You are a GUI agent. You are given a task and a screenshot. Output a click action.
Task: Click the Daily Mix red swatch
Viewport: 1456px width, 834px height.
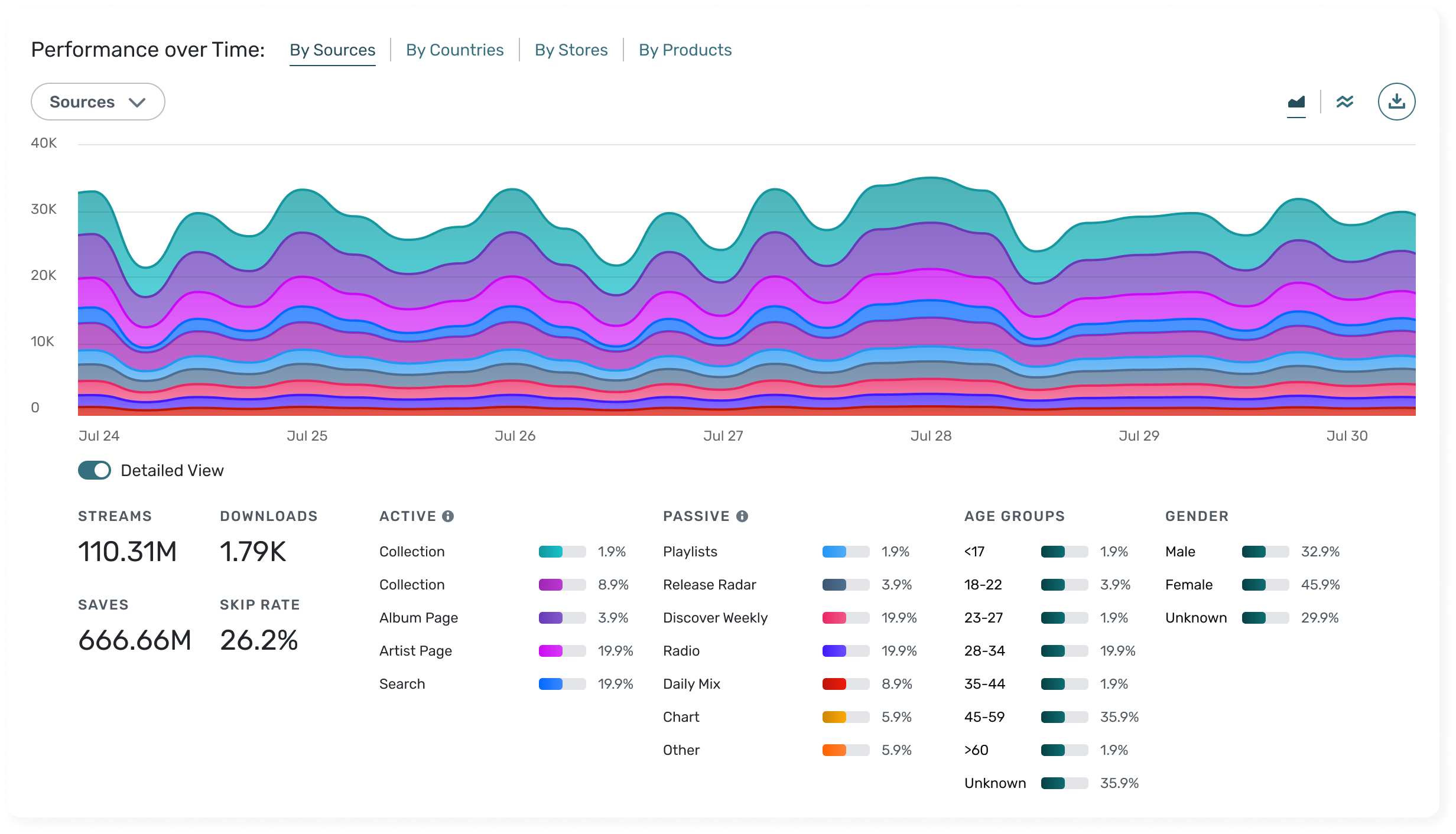click(834, 684)
